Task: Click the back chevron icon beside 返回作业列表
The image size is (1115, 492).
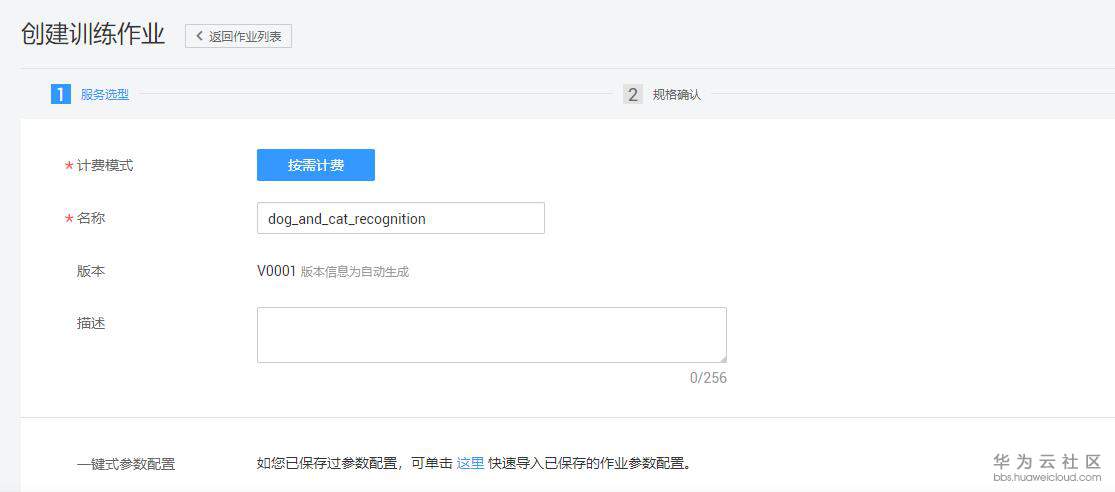Action: [x=199, y=36]
